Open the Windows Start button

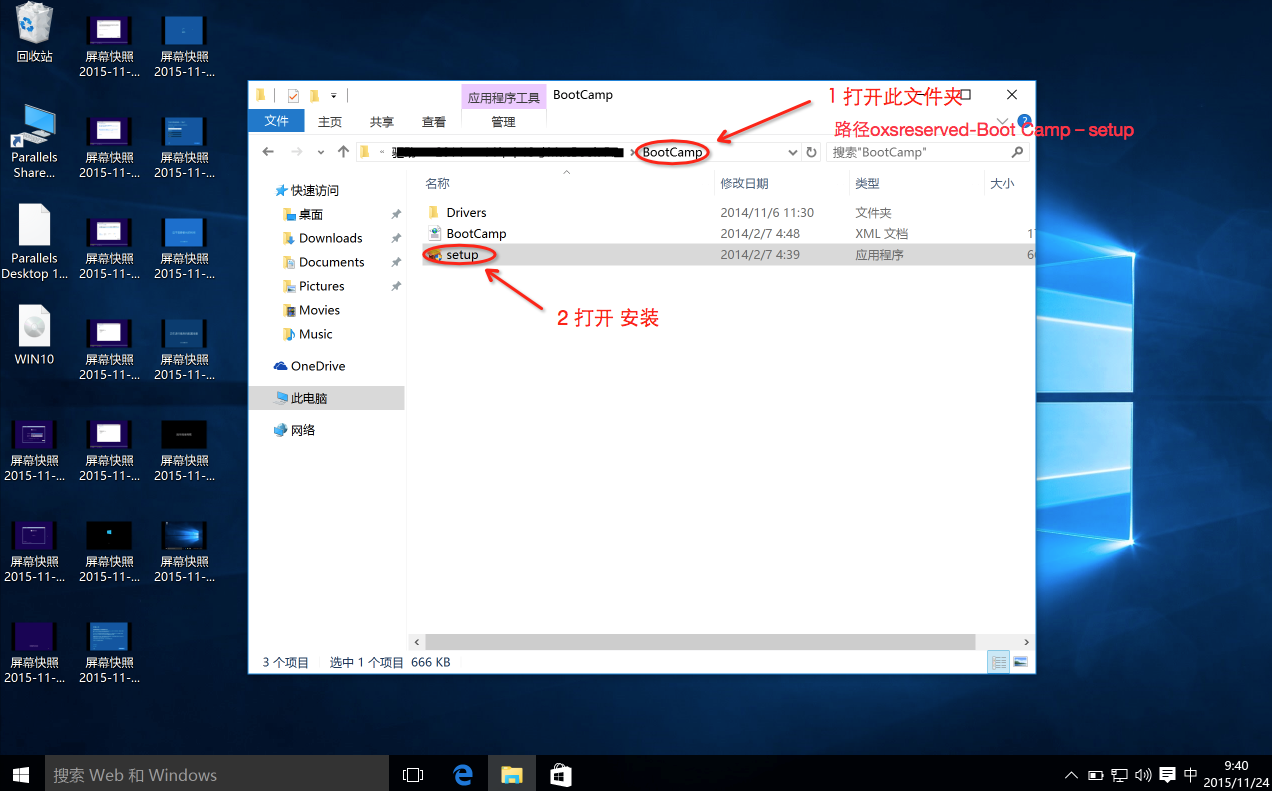point(22,774)
